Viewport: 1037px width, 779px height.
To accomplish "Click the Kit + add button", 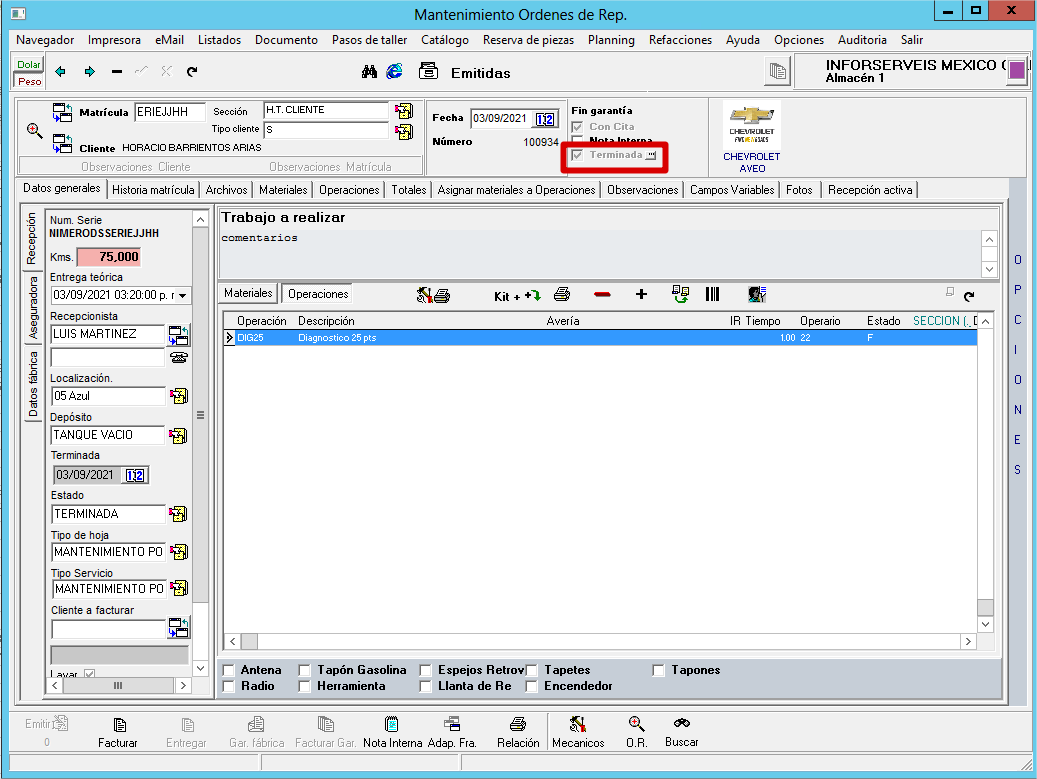I will pyautogui.click(x=517, y=295).
